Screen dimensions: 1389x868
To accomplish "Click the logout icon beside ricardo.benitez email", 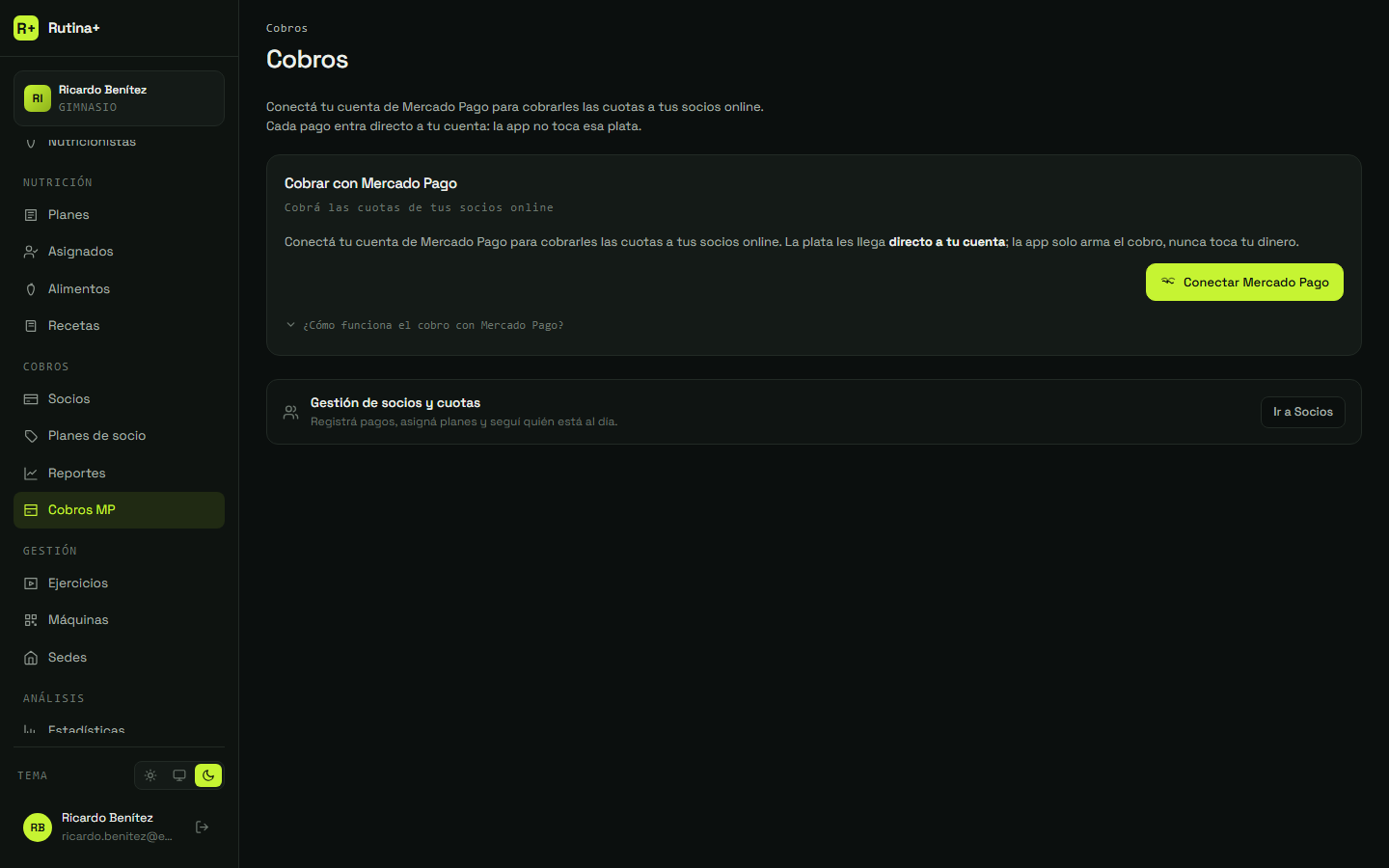I will point(203,827).
